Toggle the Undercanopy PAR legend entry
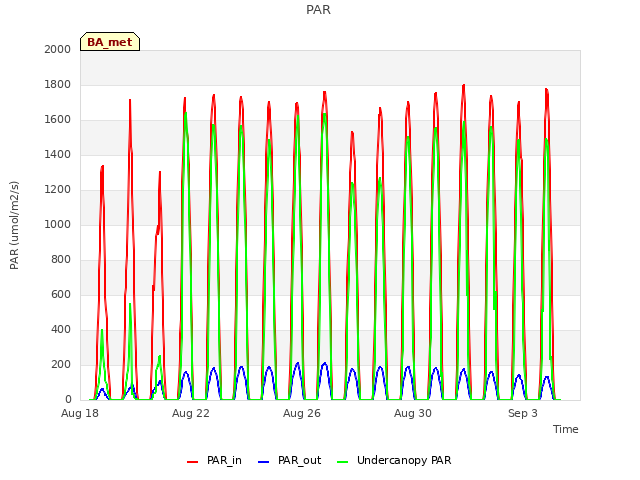The width and height of the screenshot is (640, 480). [x=394, y=460]
